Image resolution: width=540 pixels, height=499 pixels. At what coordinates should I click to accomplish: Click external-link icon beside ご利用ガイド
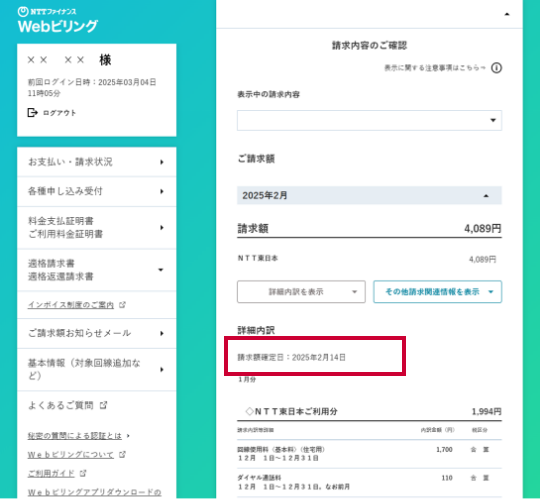pos(83,474)
